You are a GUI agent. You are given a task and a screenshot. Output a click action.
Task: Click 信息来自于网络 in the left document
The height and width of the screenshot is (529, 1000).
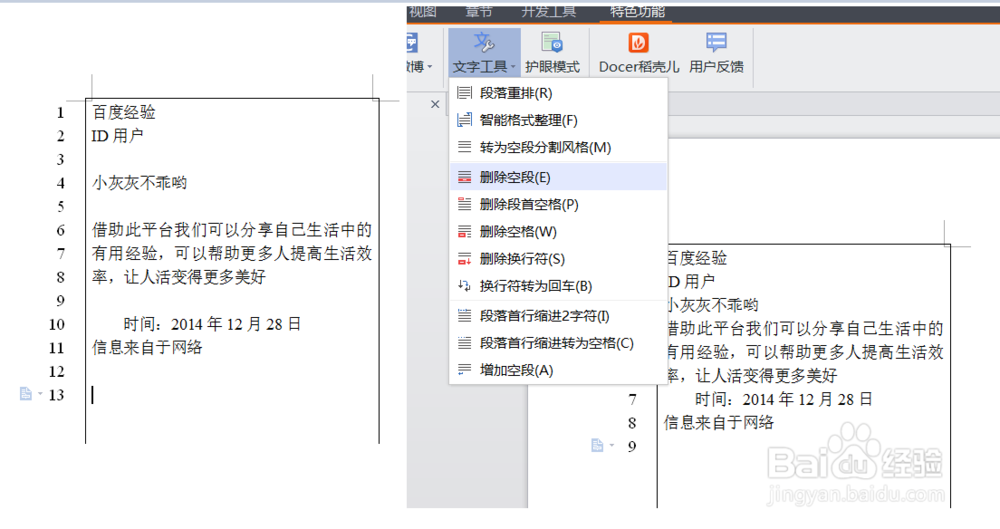click(147, 348)
